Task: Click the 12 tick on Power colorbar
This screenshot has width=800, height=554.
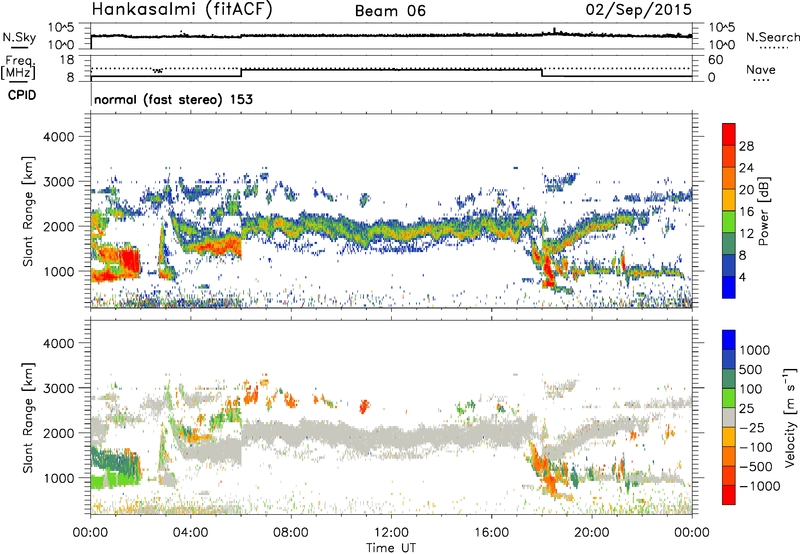Action: point(746,234)
